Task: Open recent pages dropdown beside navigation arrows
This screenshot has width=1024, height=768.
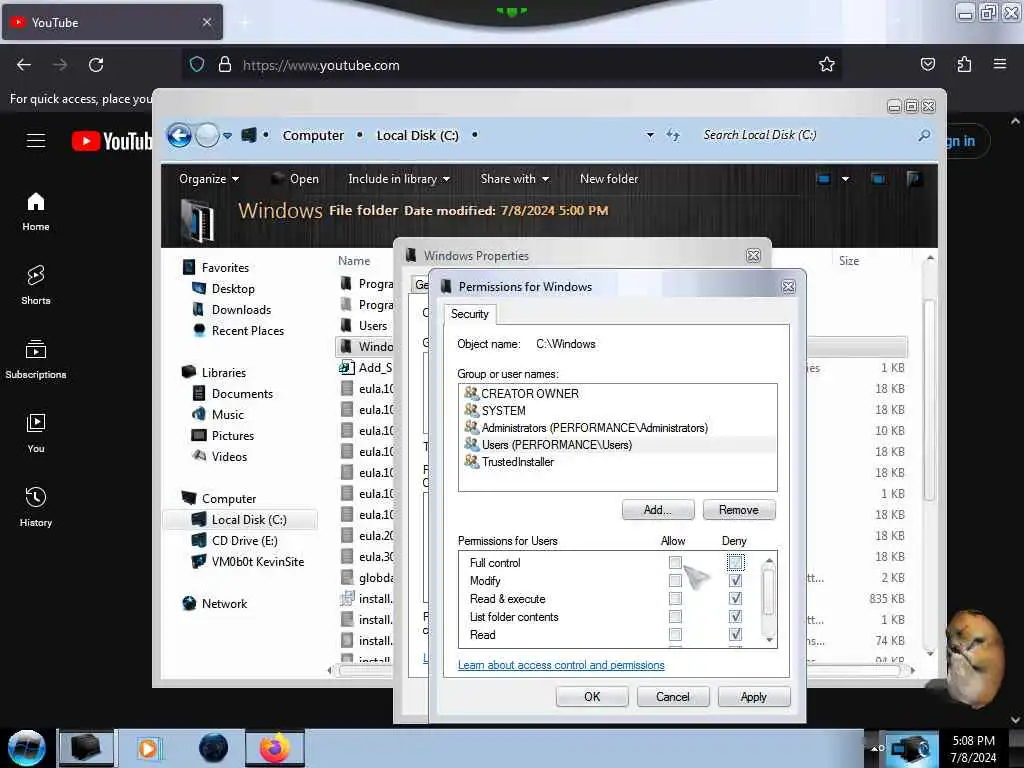Action: point(227,136)
